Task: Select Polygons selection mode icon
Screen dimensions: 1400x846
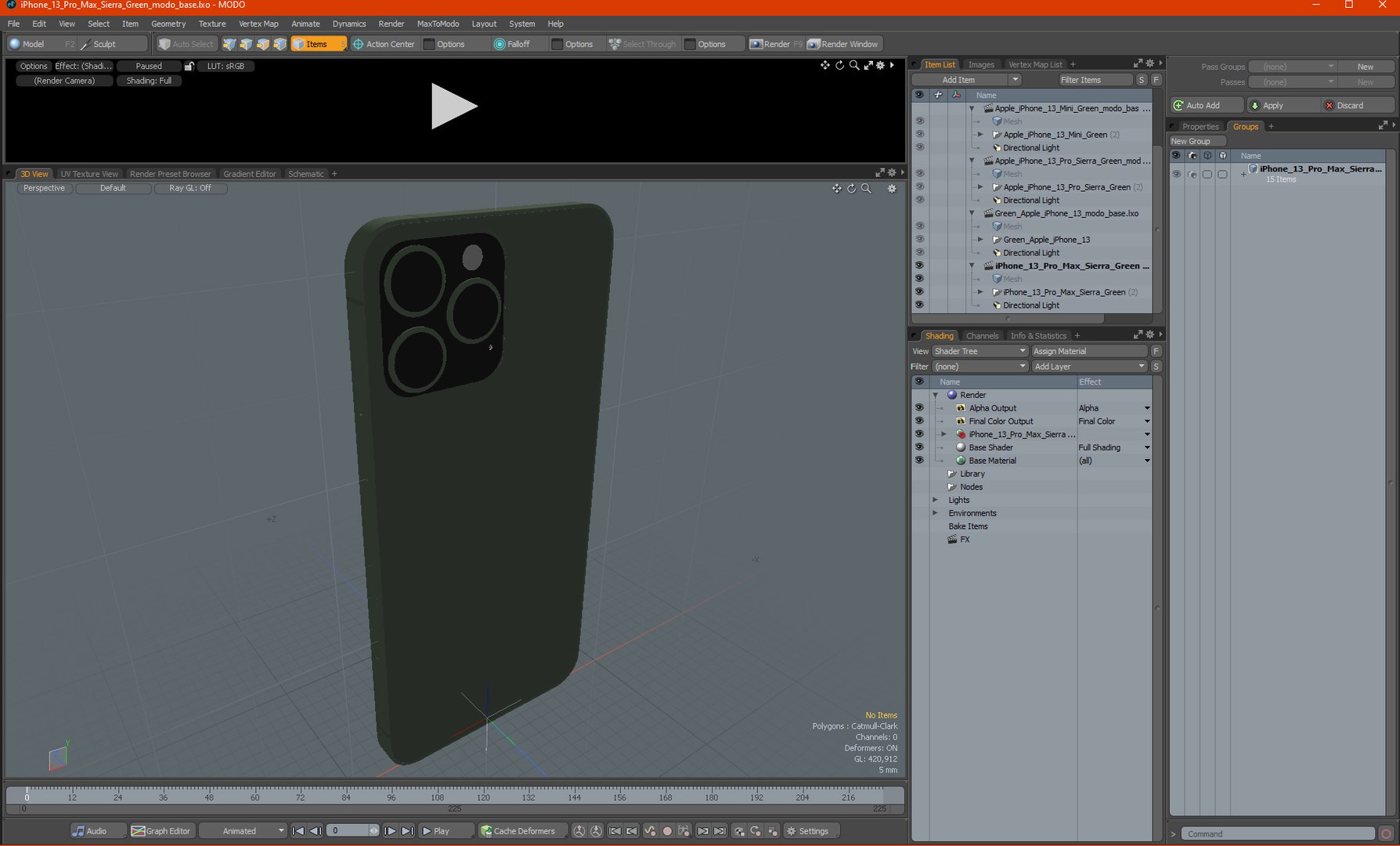Action: (x=263, y=44)
